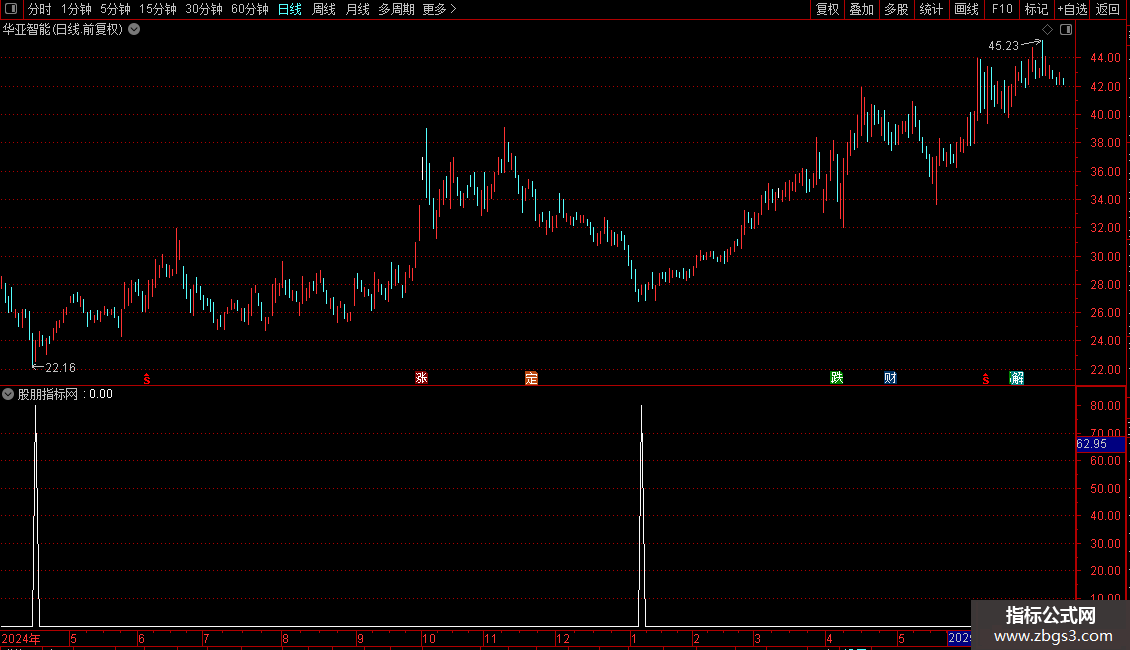Screen dimensions: 1130x650
Task: Click month 10 on the time axis
Action: coord(429,638)
